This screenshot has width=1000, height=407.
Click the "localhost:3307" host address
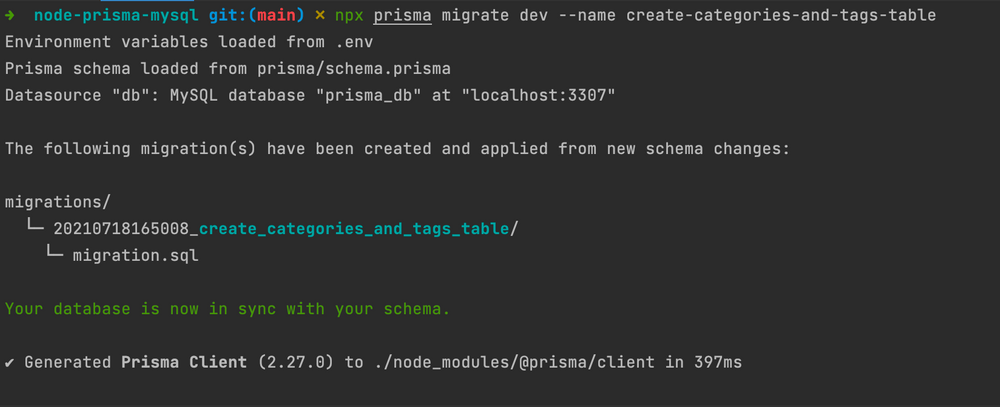tap(542, 95)
